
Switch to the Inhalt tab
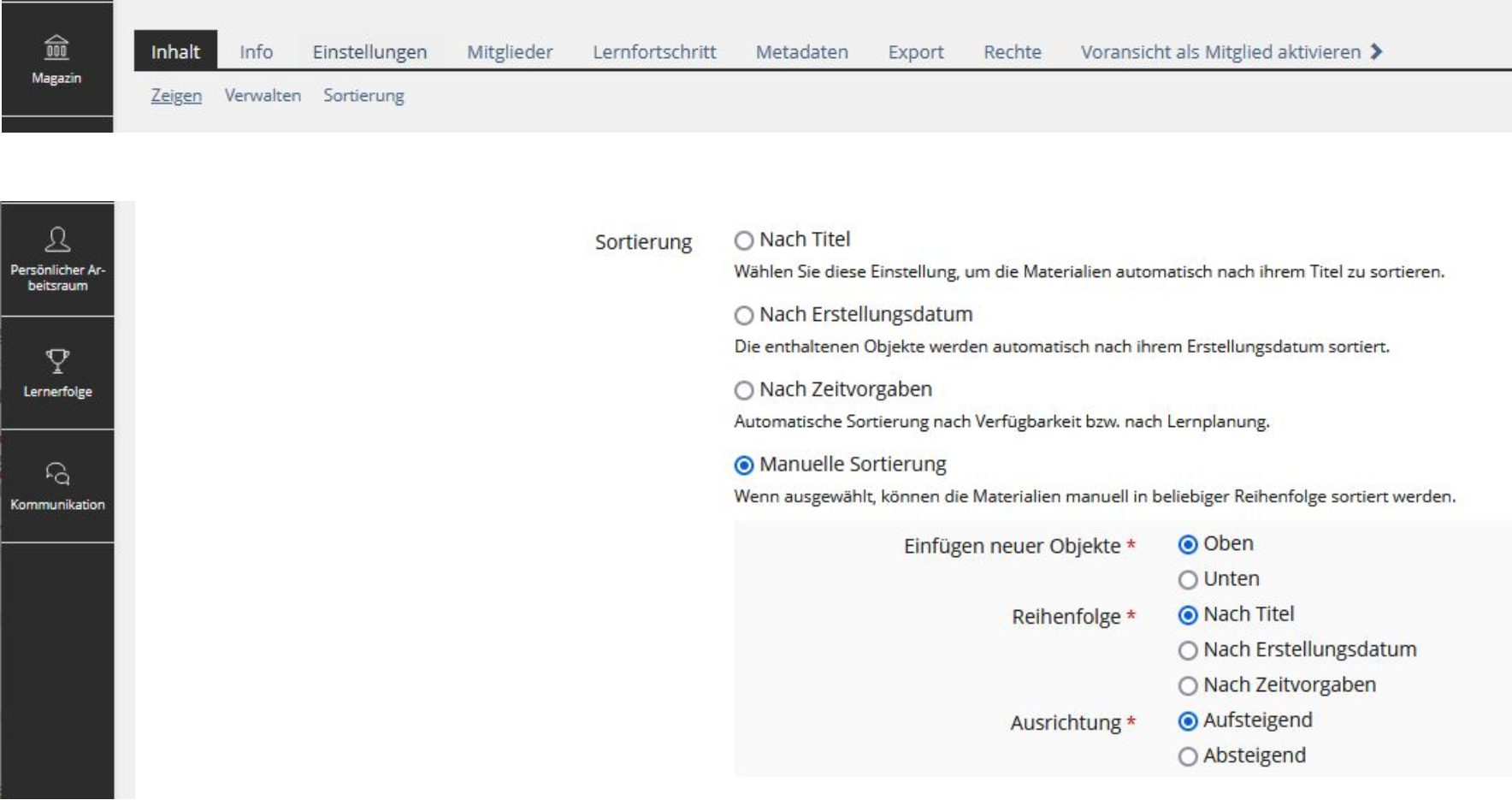point(175,51)
